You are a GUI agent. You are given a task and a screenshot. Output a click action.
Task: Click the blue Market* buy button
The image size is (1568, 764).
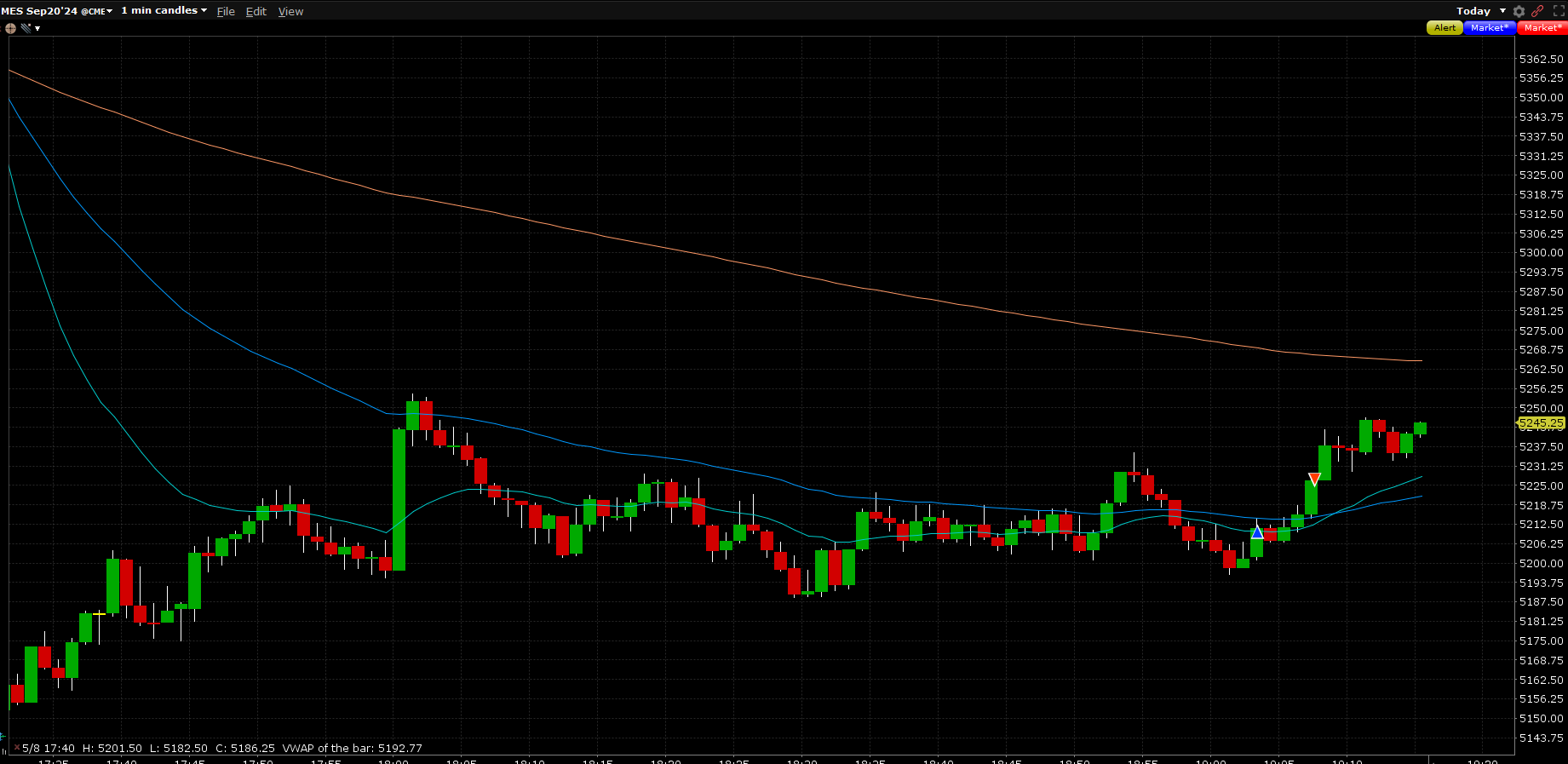(x=1490, y=28)
